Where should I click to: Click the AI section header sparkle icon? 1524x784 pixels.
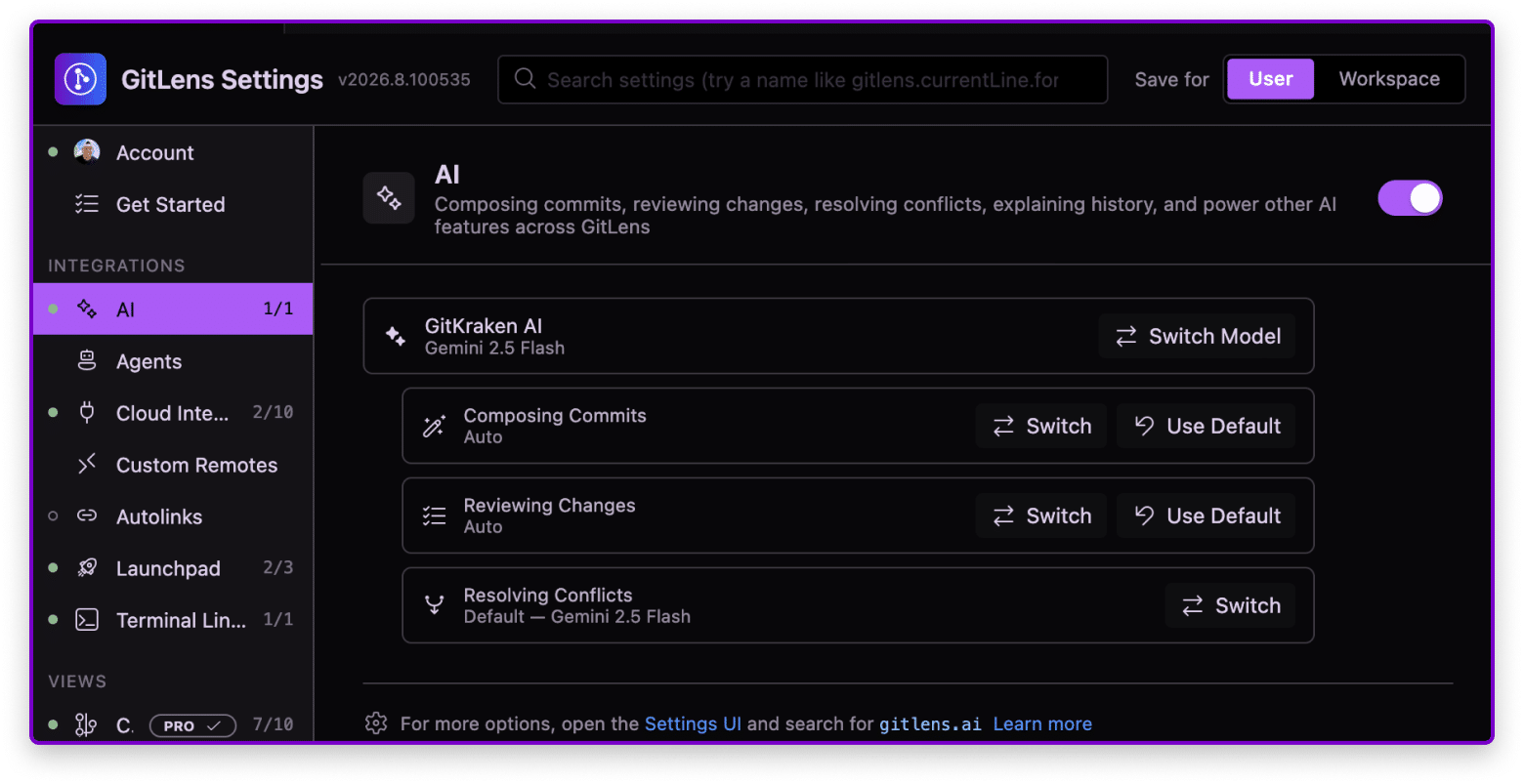coord(389,198)
